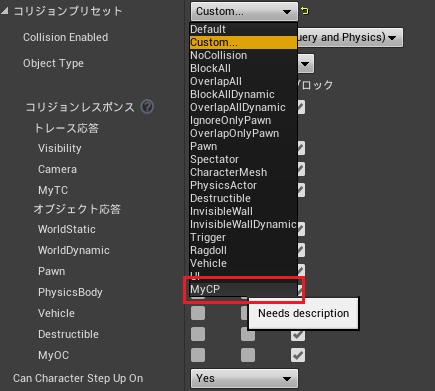Open the Custom... collision preset combo box
The image size is (435, 391).
244,11
